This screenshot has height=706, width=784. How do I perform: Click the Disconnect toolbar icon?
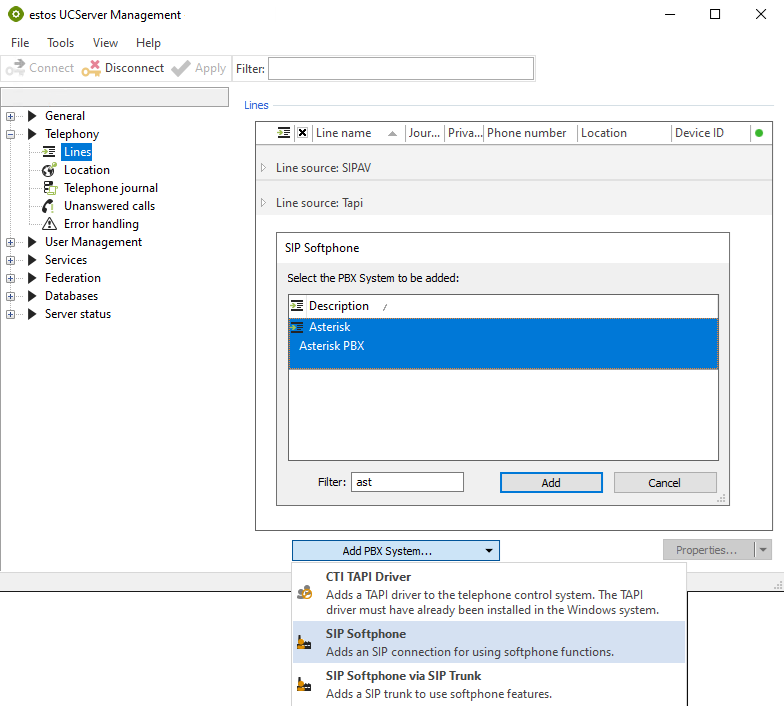tap(91, 68)
